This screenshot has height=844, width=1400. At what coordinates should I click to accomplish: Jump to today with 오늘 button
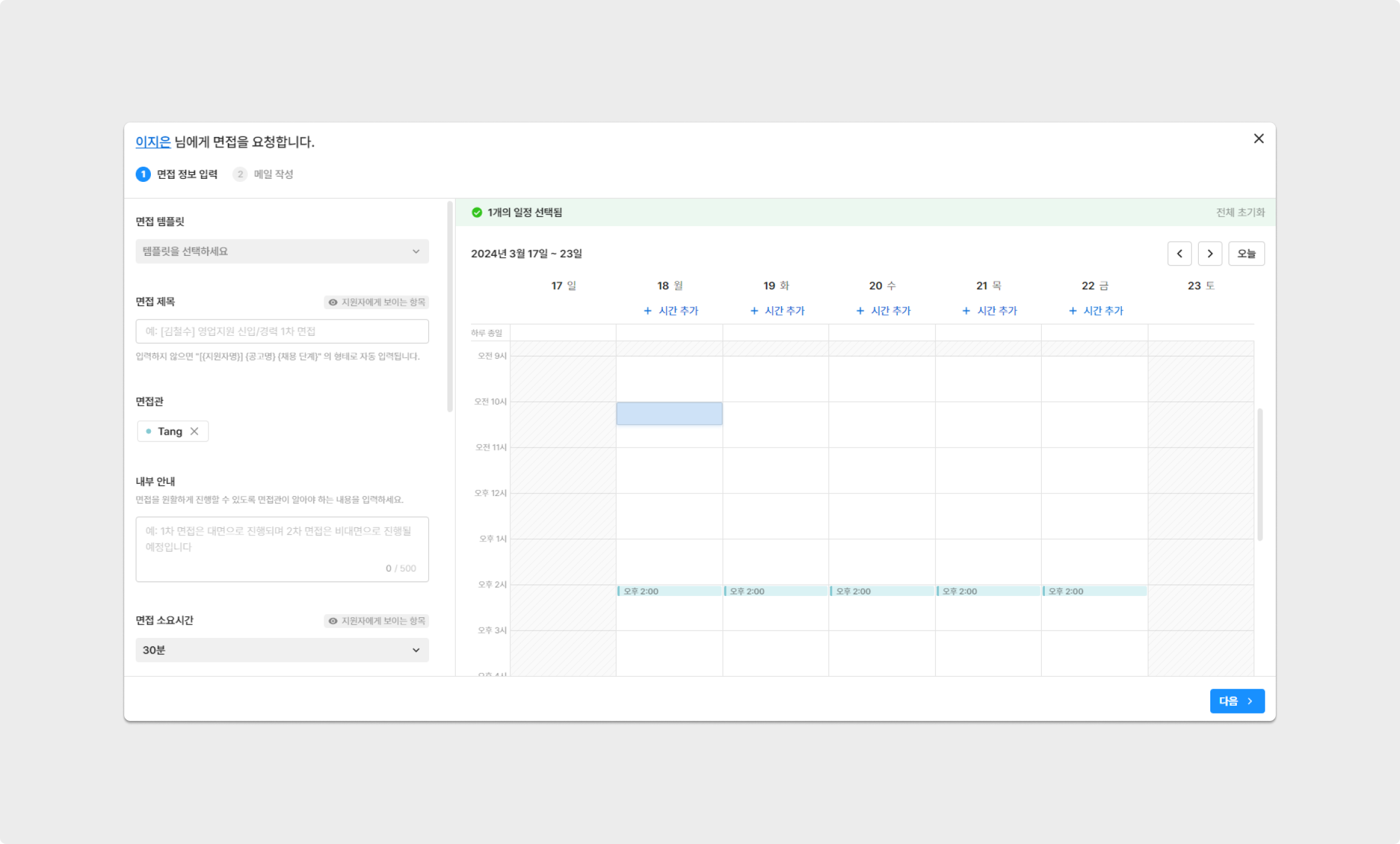coord(1246,253)
